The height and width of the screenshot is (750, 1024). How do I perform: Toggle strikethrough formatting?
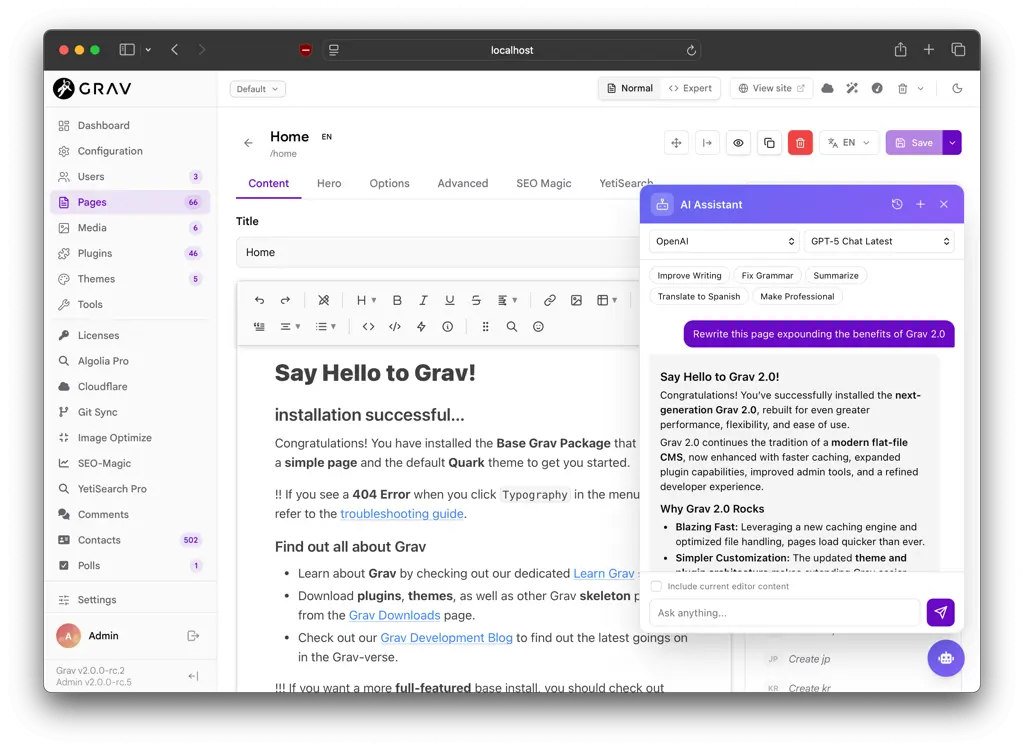coord(476,301)
